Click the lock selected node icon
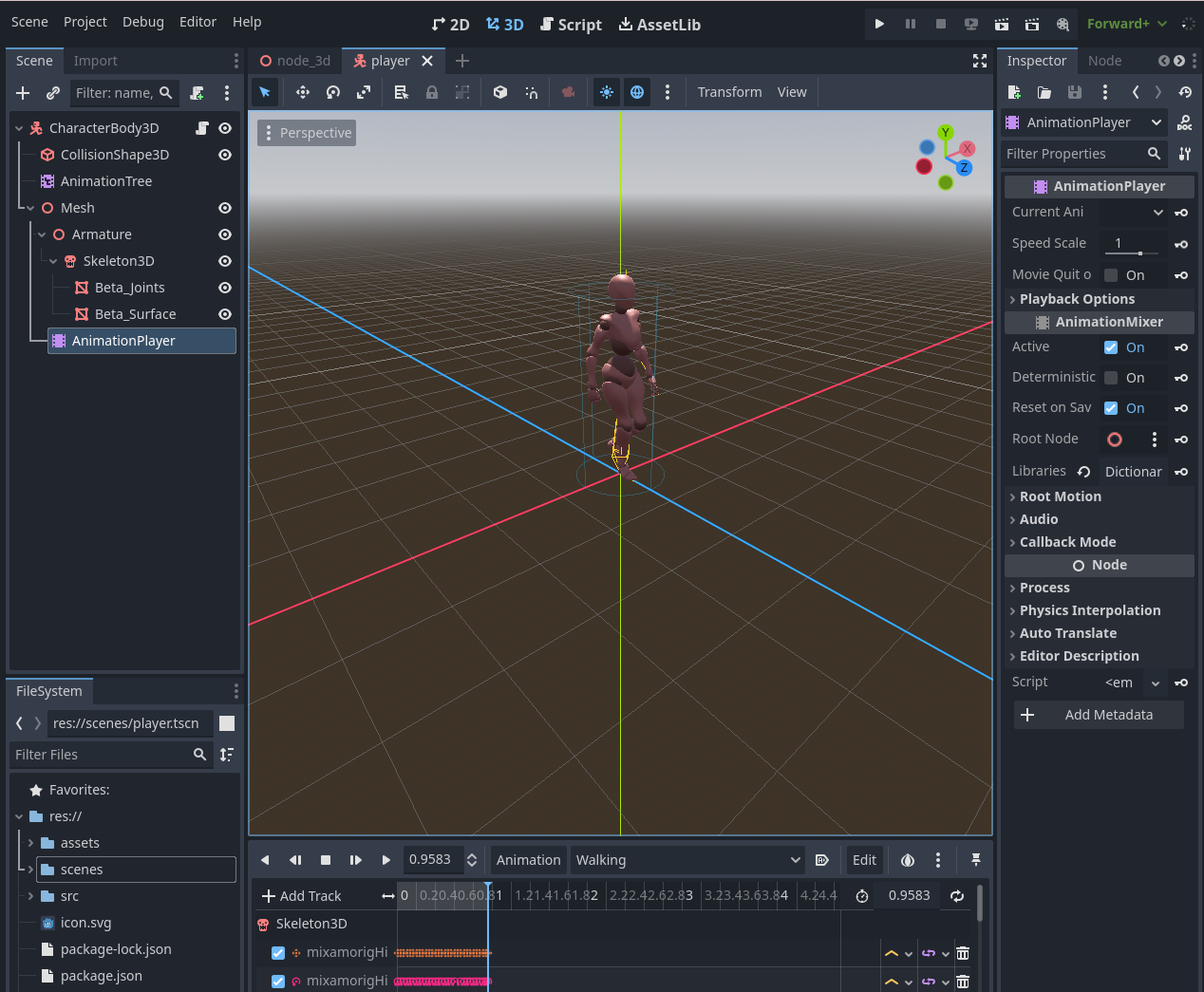The width and height of the screenshot is (1204, 992). [432, 92]
